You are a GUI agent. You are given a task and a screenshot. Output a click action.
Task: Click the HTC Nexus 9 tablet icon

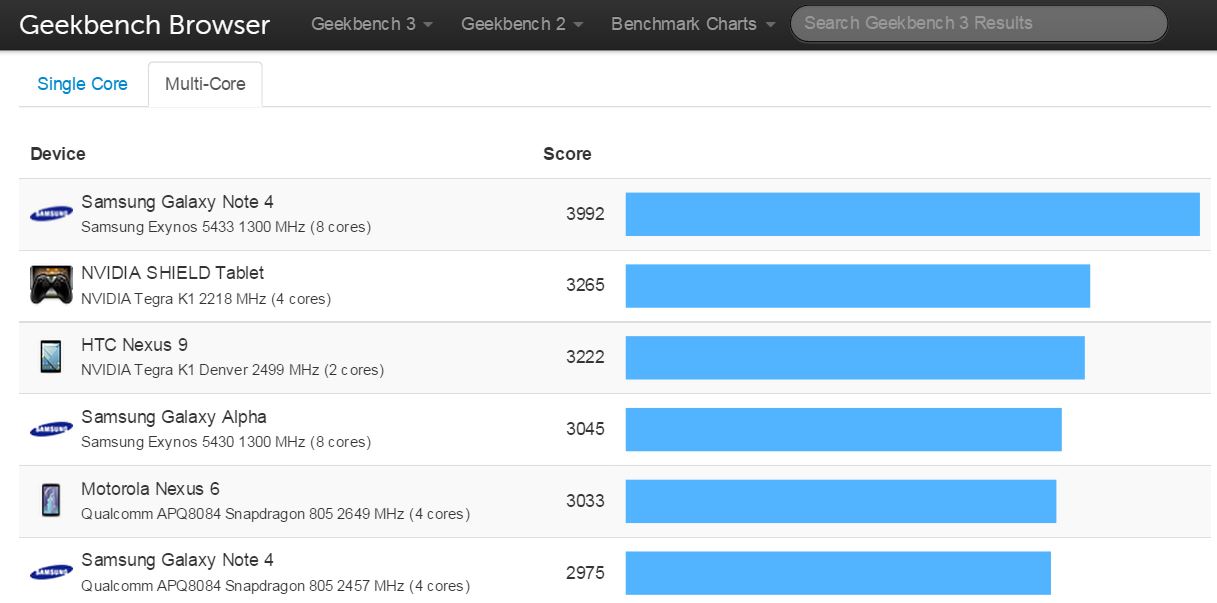click(x=51, y=357)
